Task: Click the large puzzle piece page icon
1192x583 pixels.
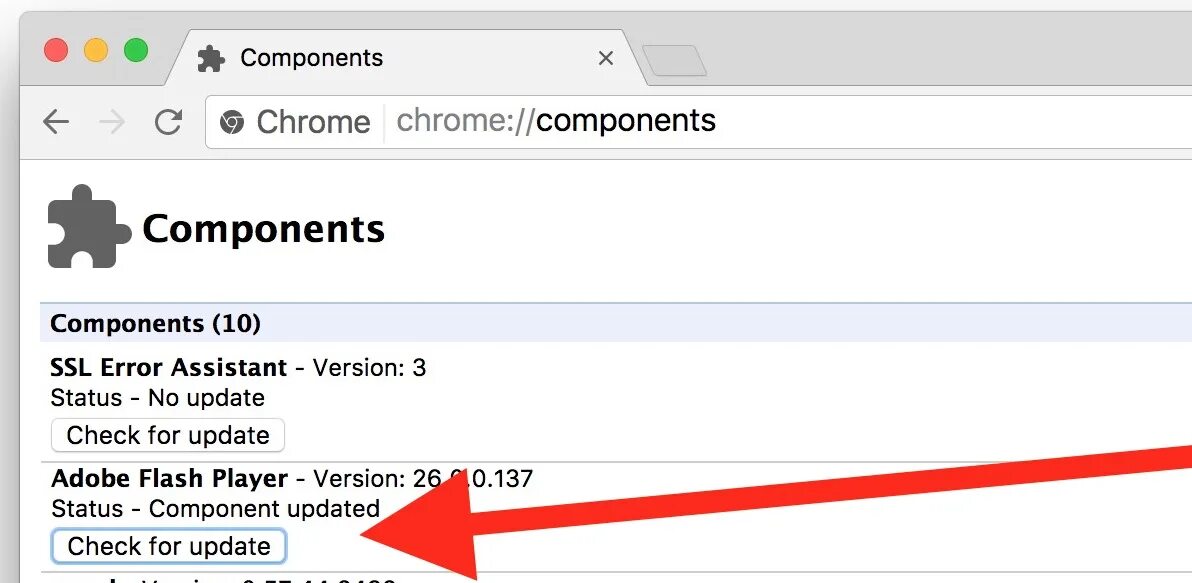Action: click(88, 227)
